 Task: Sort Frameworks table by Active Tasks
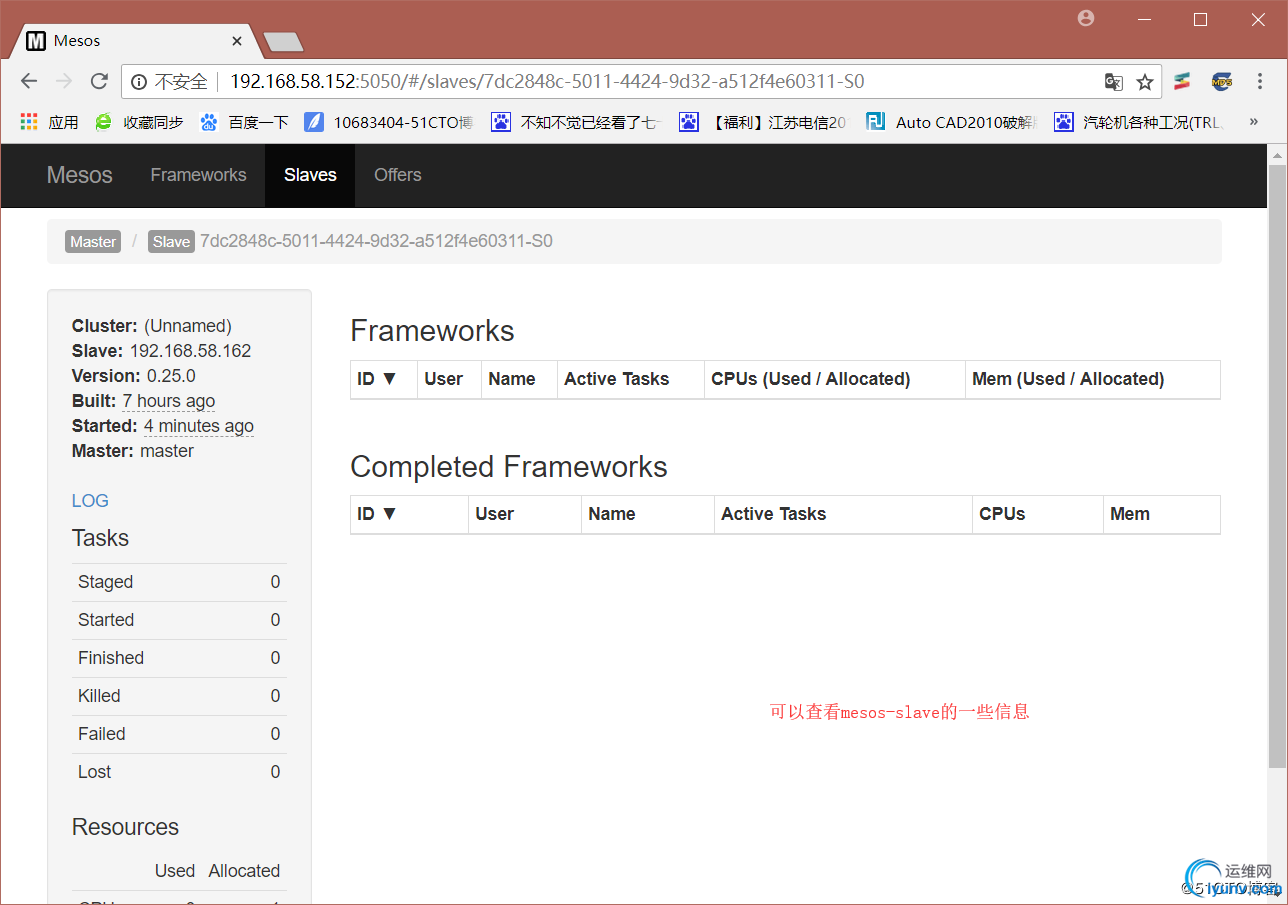click(x=631, y=379)
